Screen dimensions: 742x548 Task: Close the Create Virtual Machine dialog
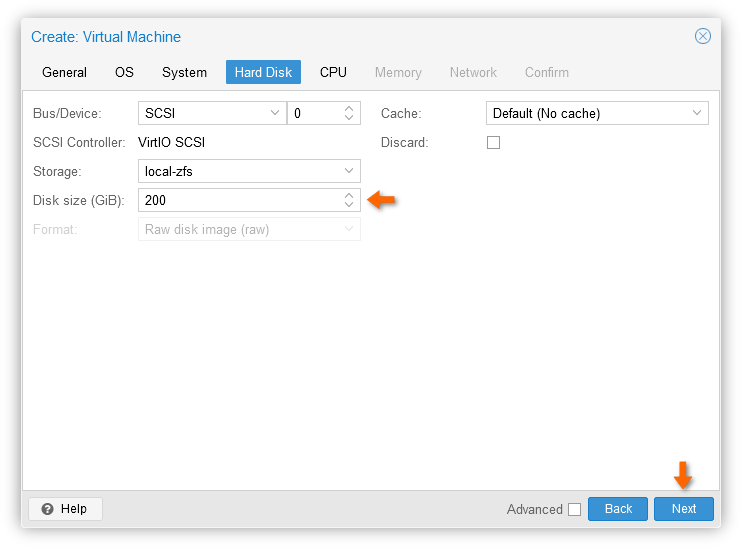coord(702,36)
